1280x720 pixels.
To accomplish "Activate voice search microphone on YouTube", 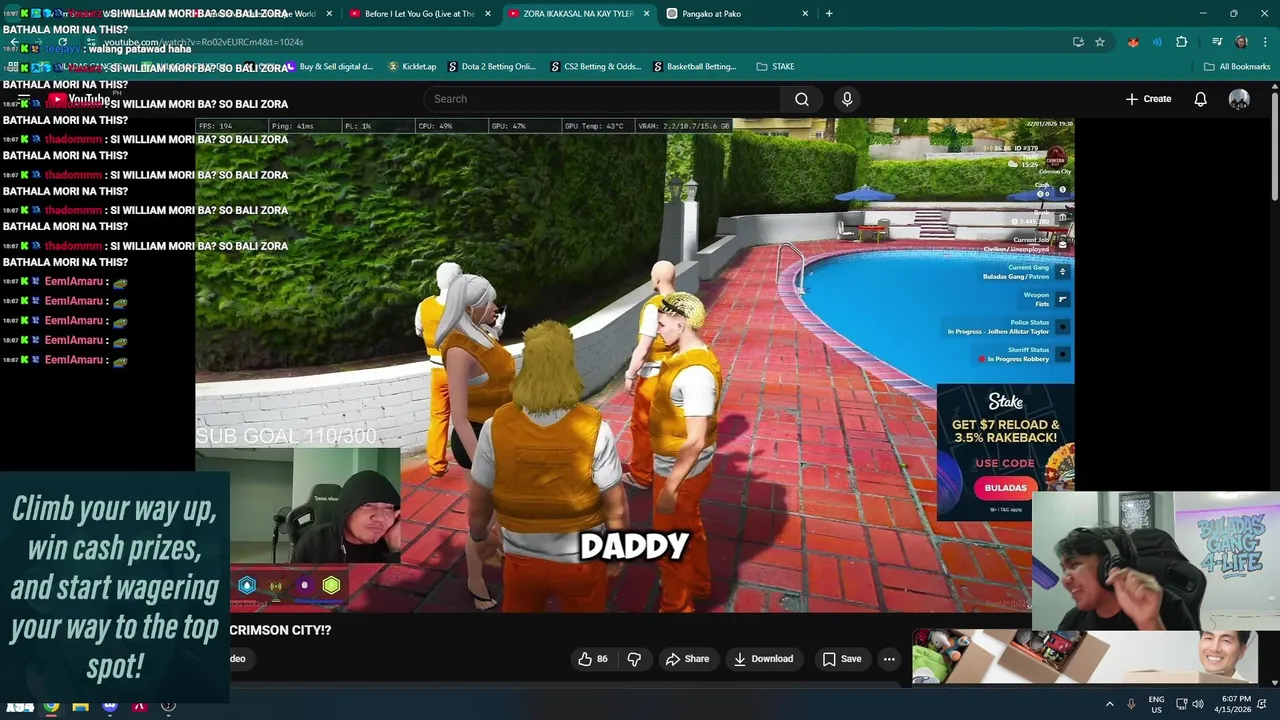I will coord(847,99).
